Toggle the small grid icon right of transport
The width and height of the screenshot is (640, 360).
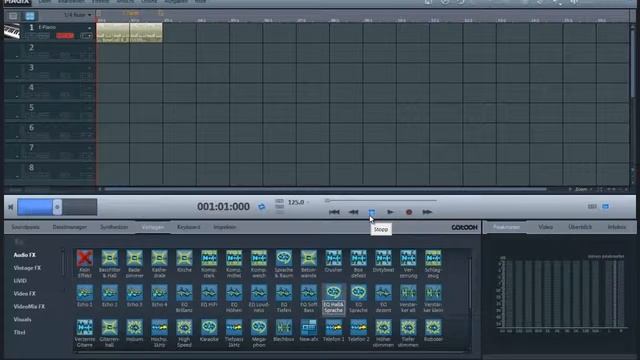click(592, 207)
